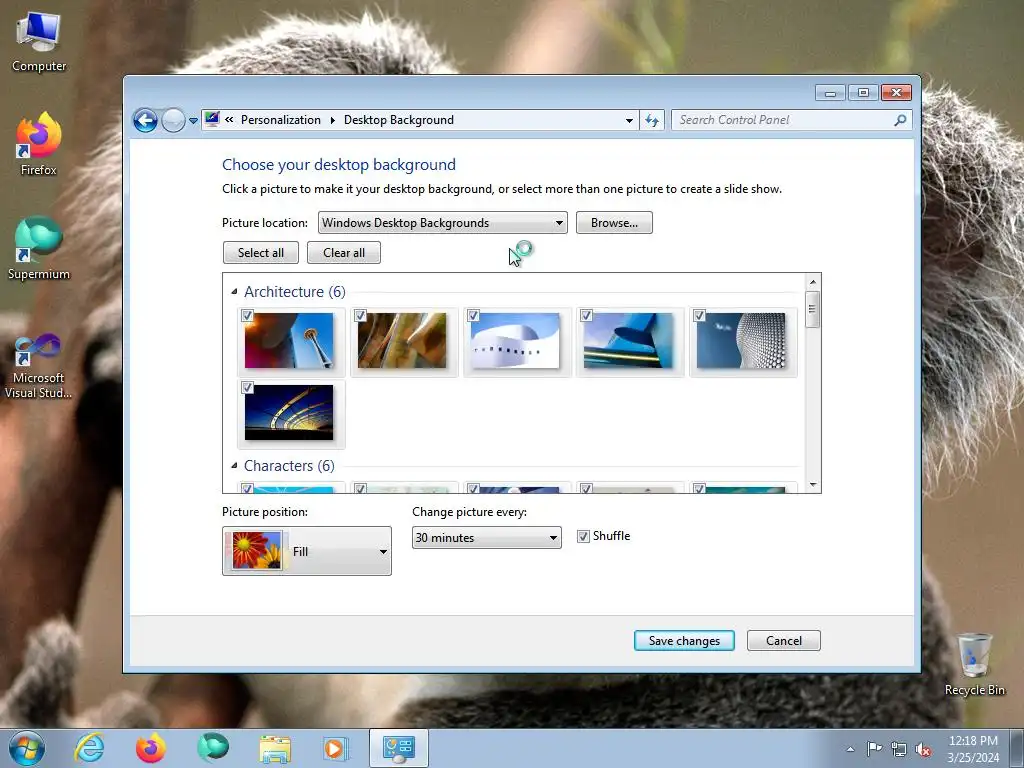
Task: Click Control Panel taskbar button
Action: (x=399, y=748)
